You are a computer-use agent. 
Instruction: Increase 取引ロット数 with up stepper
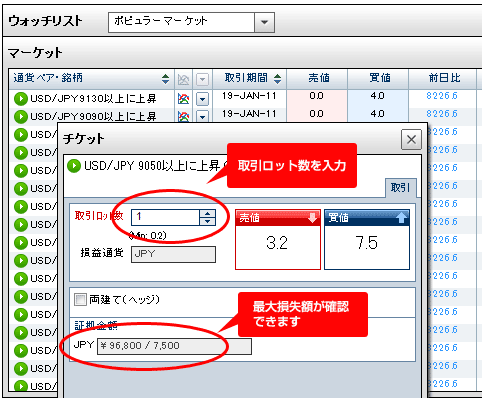coord(208,214)
